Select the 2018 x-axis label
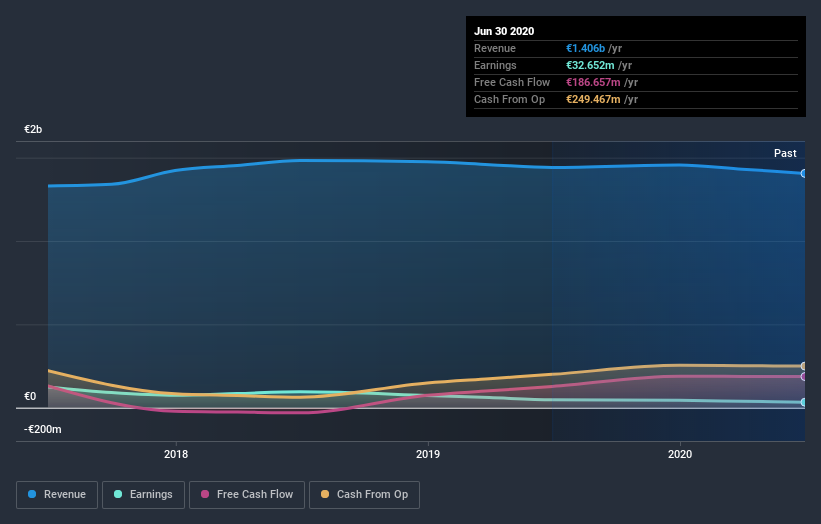The width and height of the screenshot is (821, 524). (176, 454)
